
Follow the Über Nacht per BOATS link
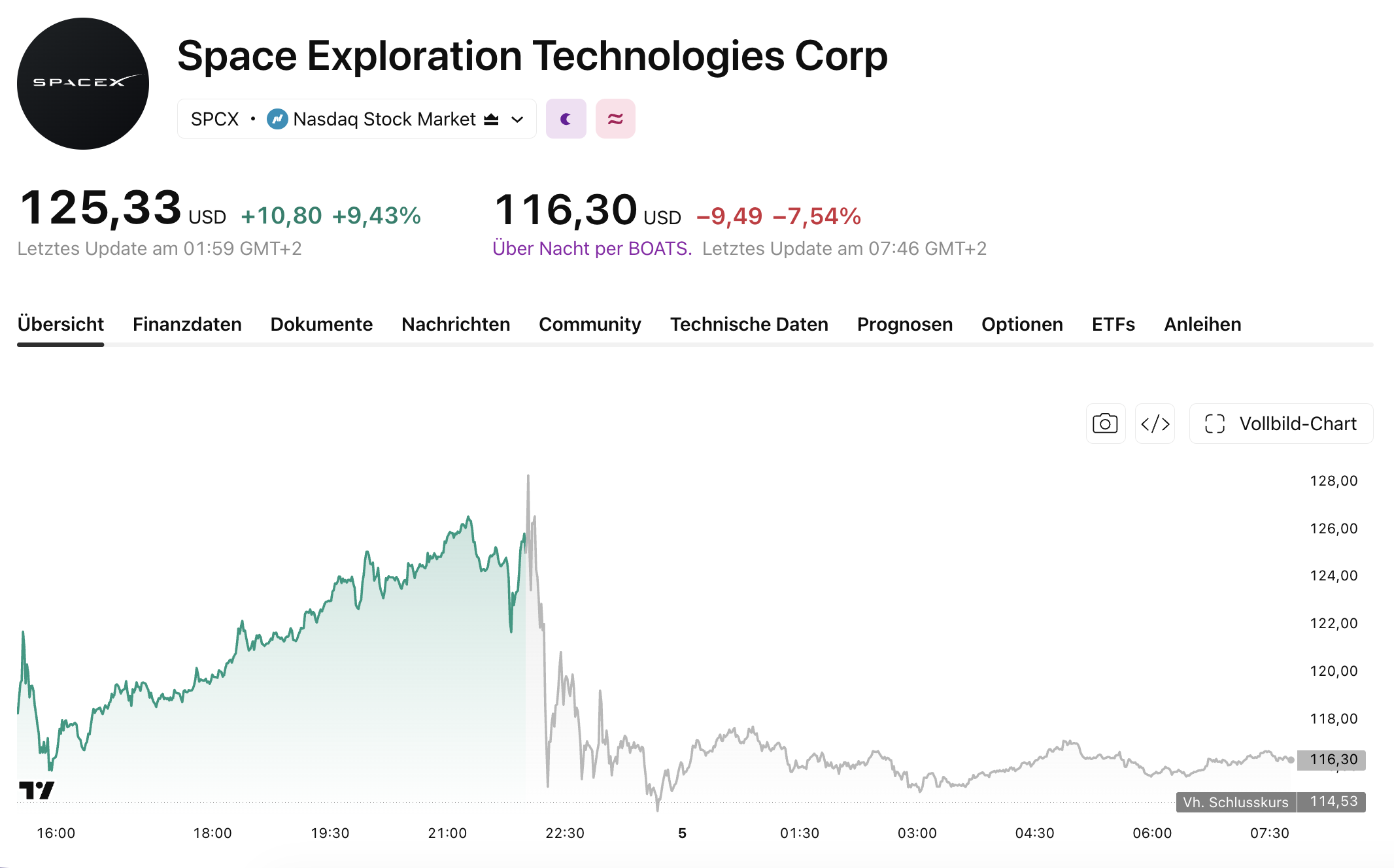click(592, 248)
